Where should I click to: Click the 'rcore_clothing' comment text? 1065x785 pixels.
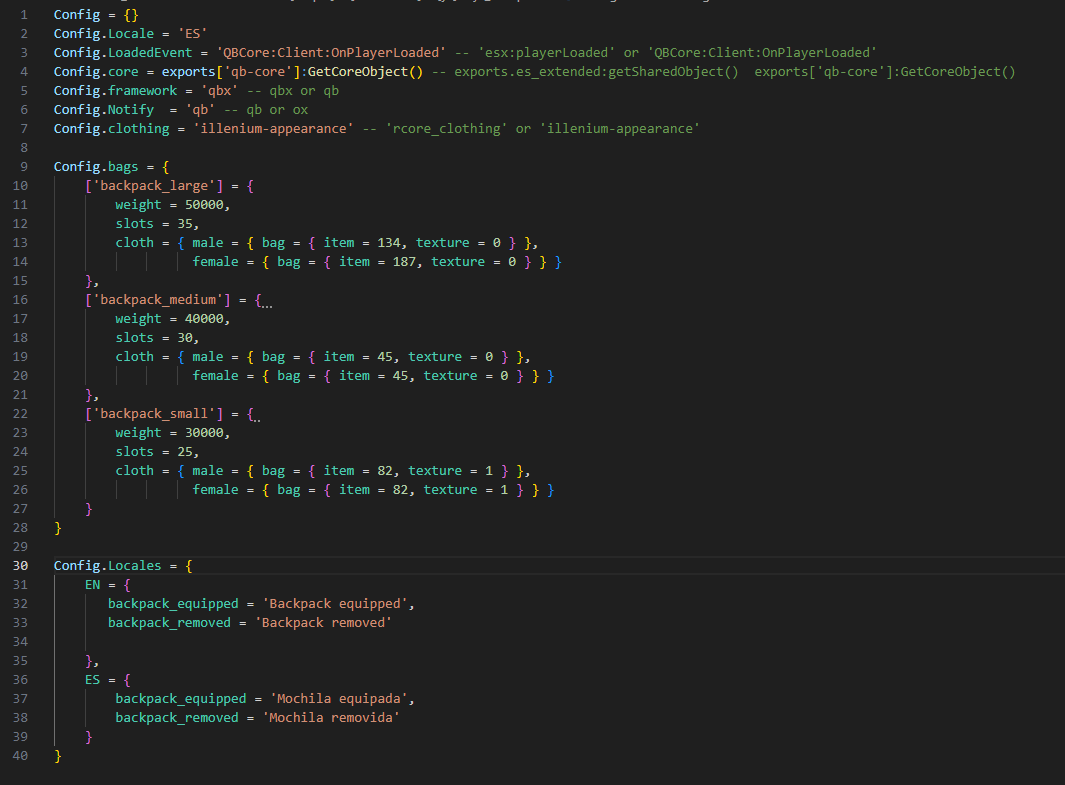(446, 128)
